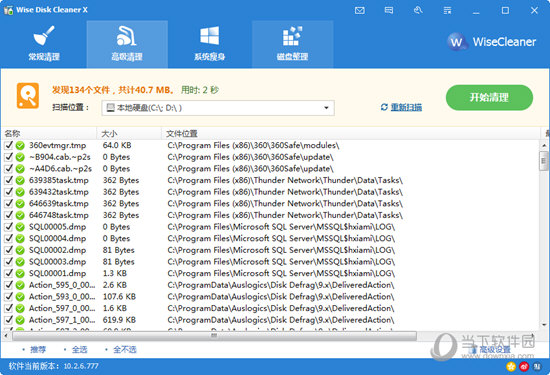Click the yellow star icon in status bar
Screen dimensions: 550x375
(511, 367)
